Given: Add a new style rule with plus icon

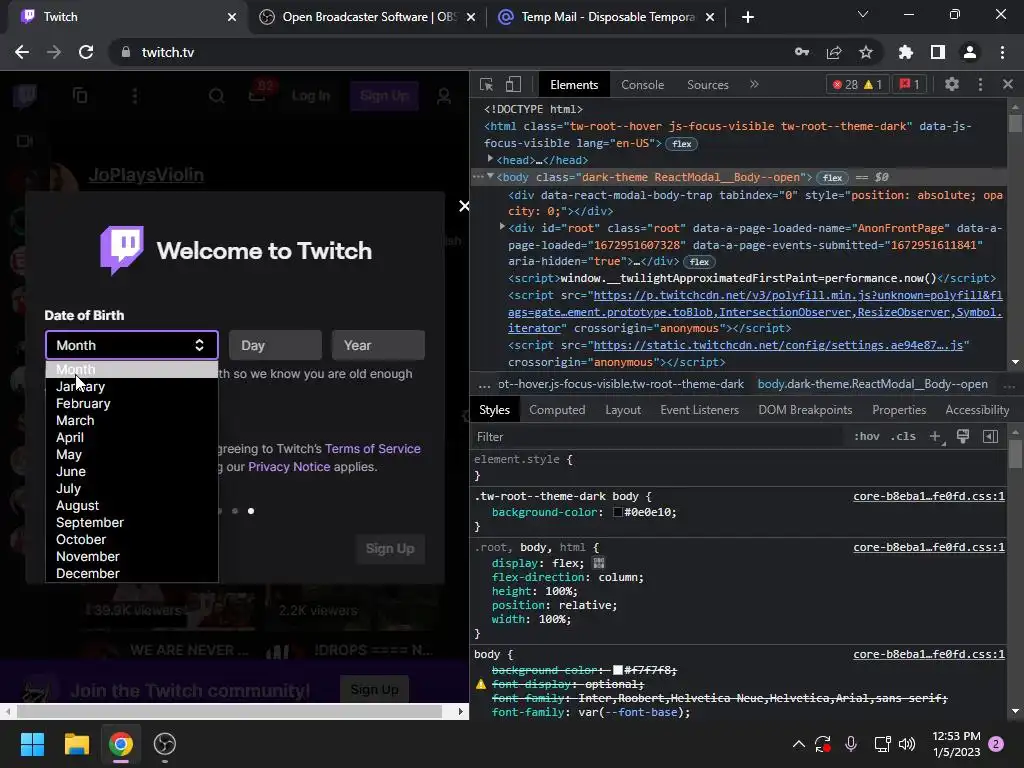Looking at the screenshot, I should click(x=935, y=436).
